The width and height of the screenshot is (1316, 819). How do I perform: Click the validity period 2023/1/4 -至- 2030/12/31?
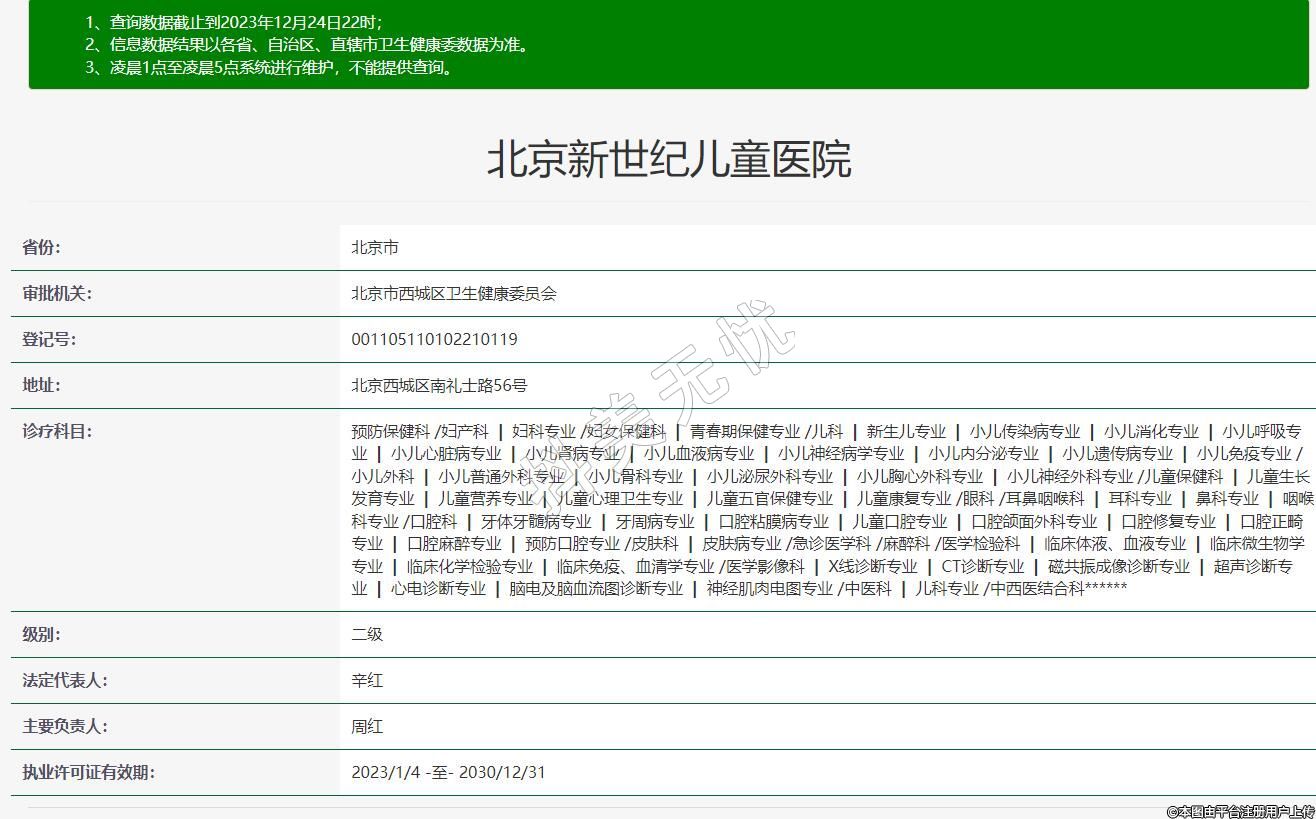click(448, 773)
